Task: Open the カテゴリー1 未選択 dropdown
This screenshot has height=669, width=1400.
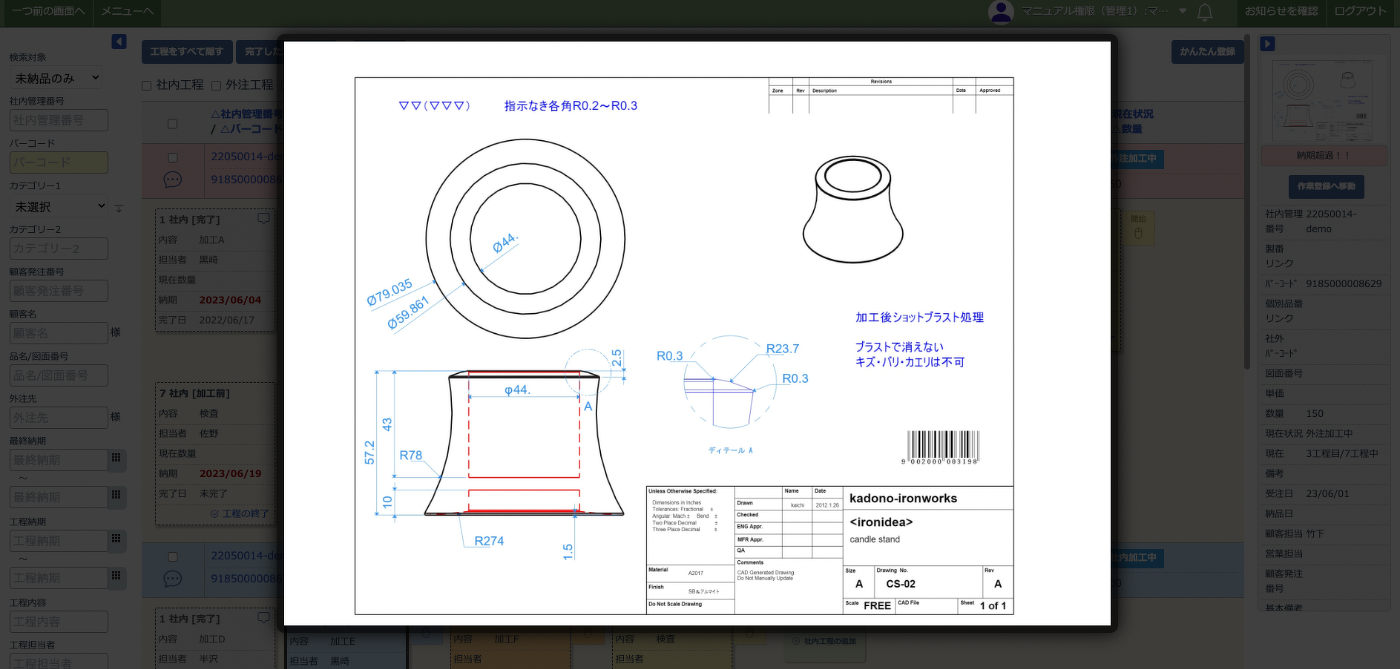Action: pos(59,206)
